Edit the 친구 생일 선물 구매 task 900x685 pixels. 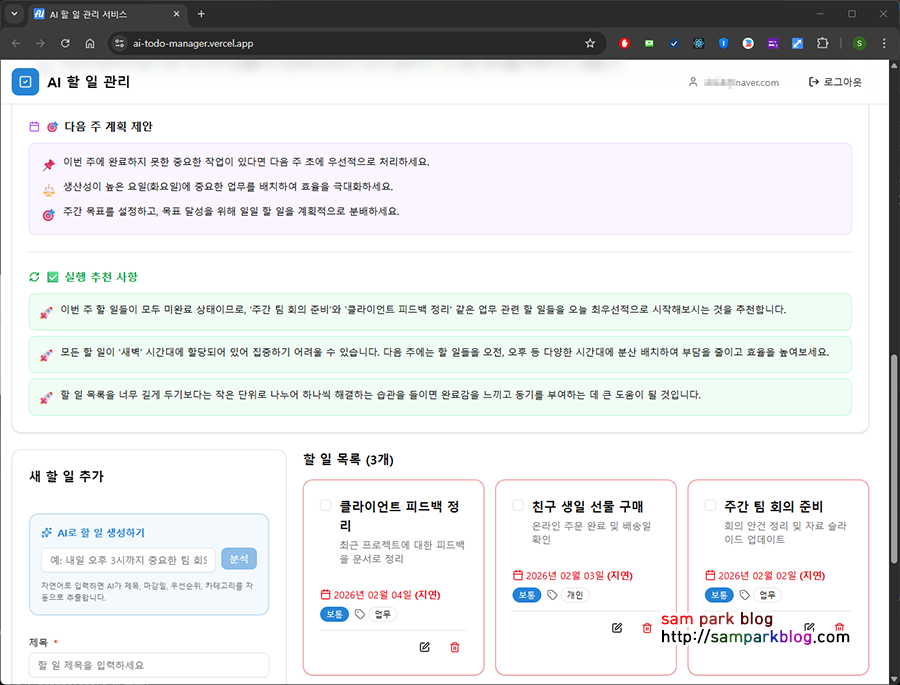[617, 628]
